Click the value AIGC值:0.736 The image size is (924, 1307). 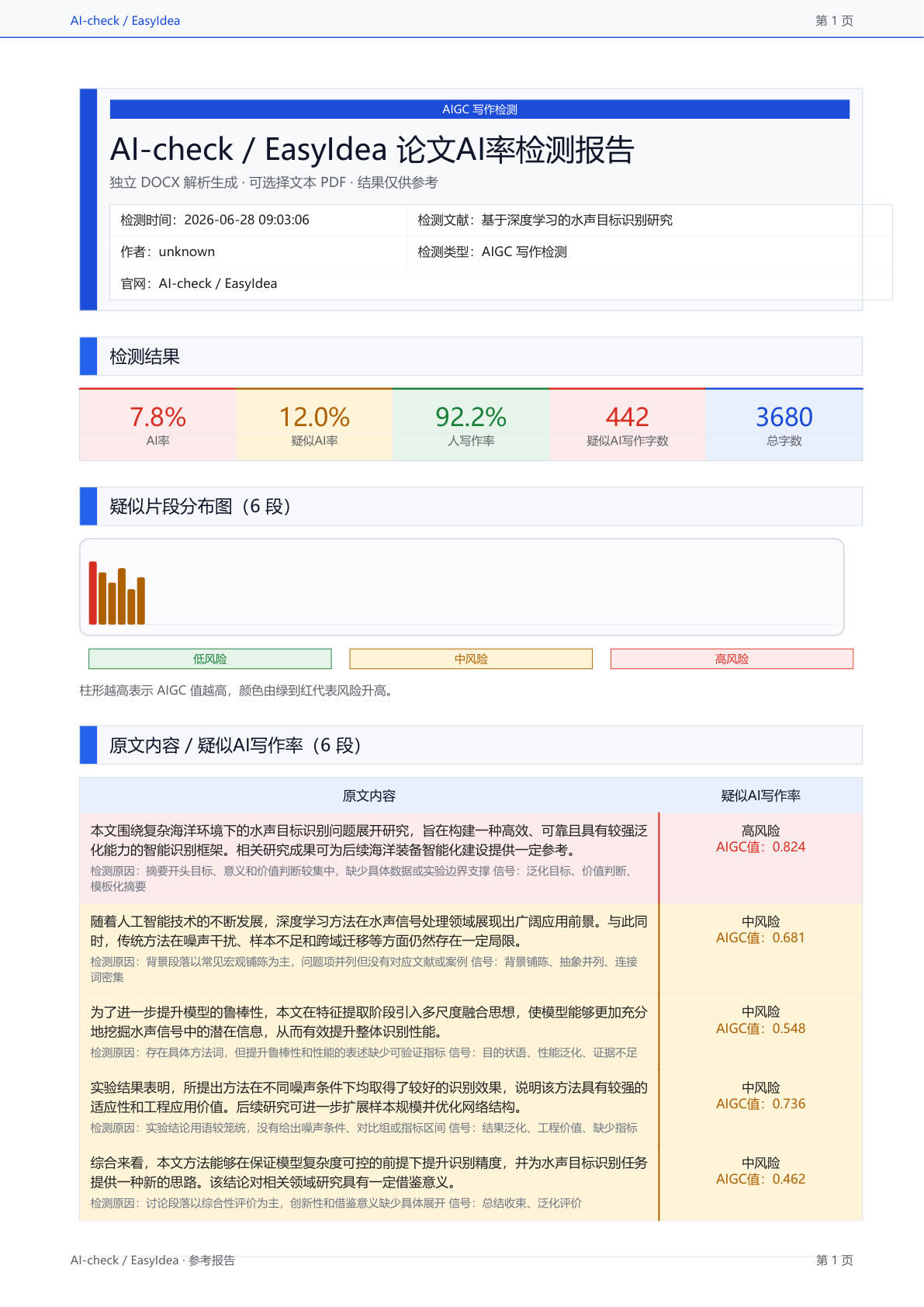pos(761,1104)
